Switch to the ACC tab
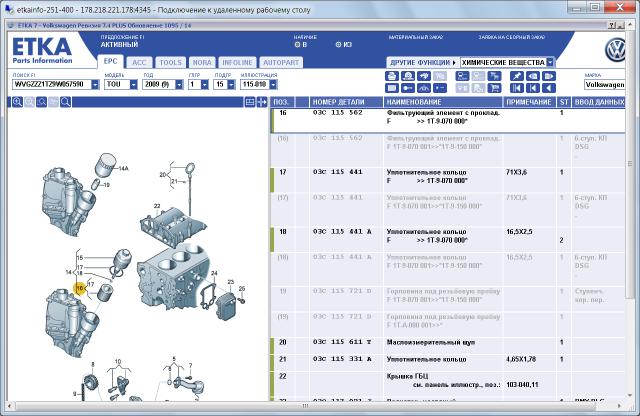The width and height of the screenshot is (640, 416). (x=139, y=62)
